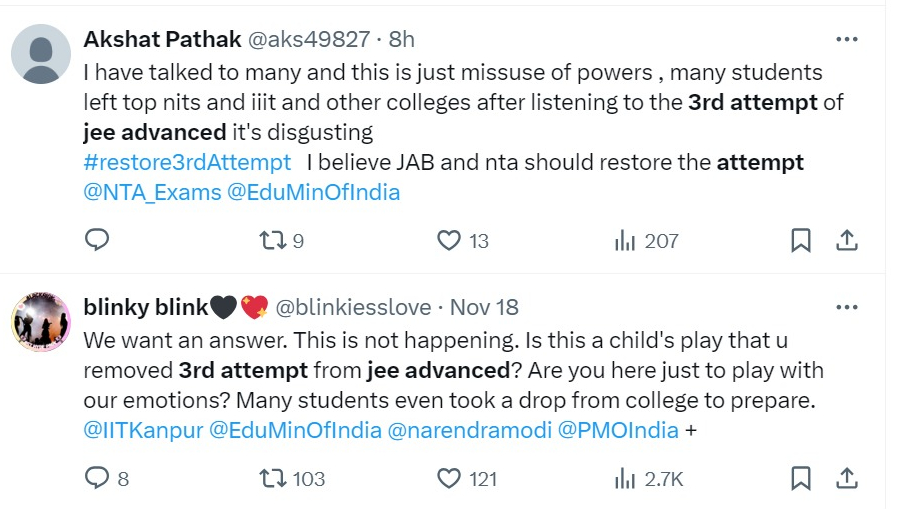Image resolution: width=903 pixels, height=509 pixels.
Task: Like blinky blink's tweet
Action: [450, 479]
